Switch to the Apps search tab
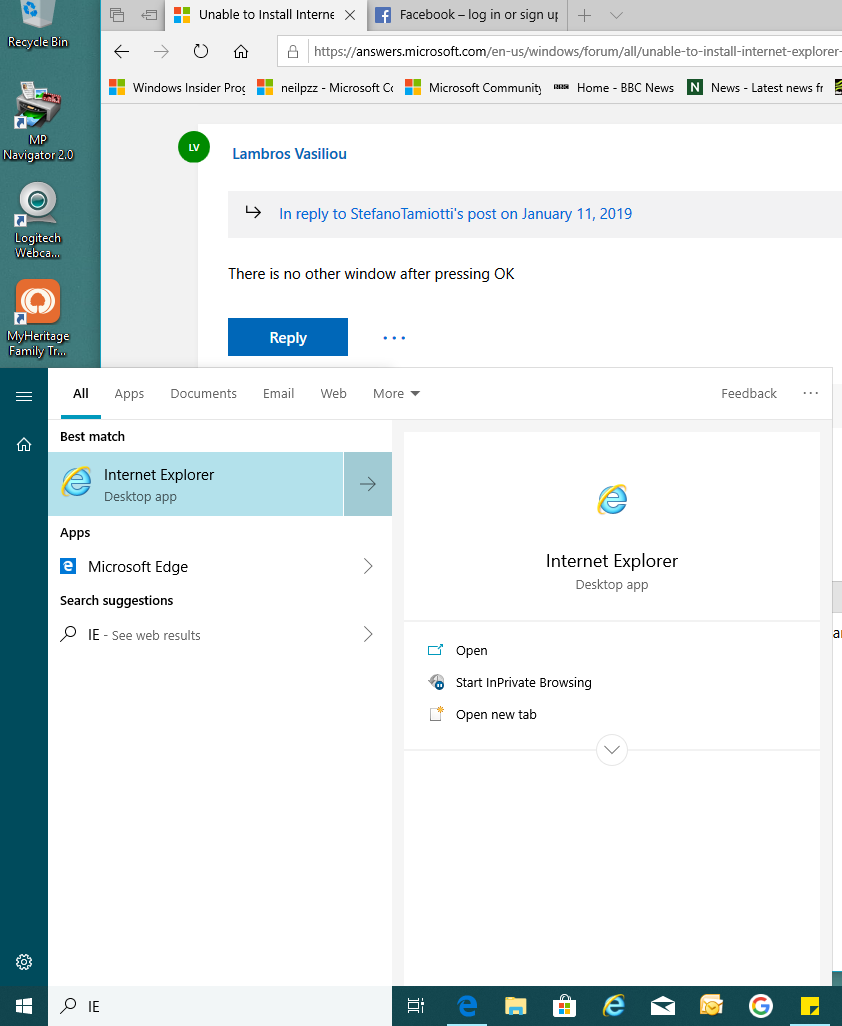842x1026 pixels. click(x=129, y=393)
